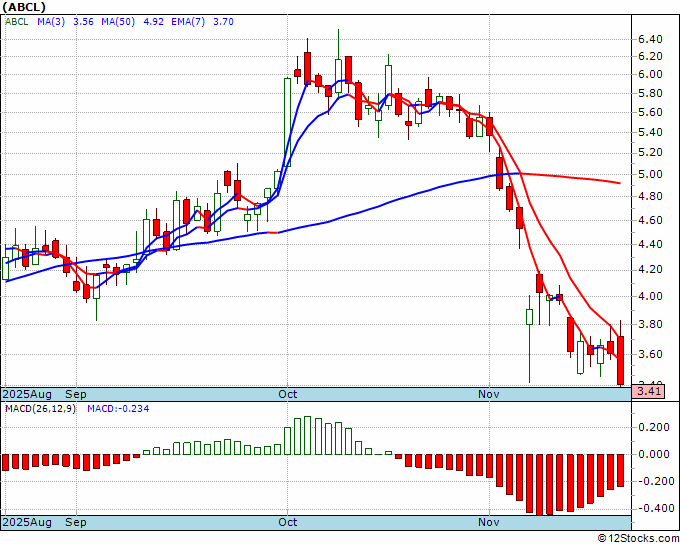680x546 pixels.
Task: Click the 4.20 price axis label
Action: click(650, 270)
